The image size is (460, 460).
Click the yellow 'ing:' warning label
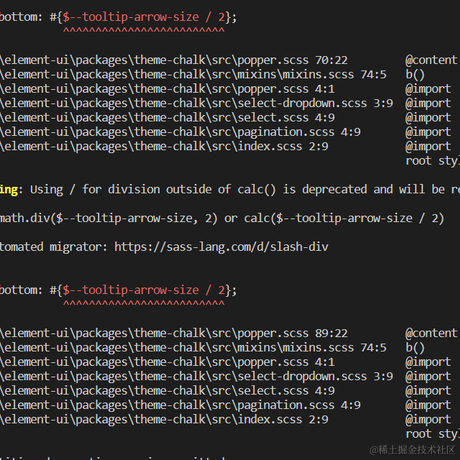click(11, 190)
